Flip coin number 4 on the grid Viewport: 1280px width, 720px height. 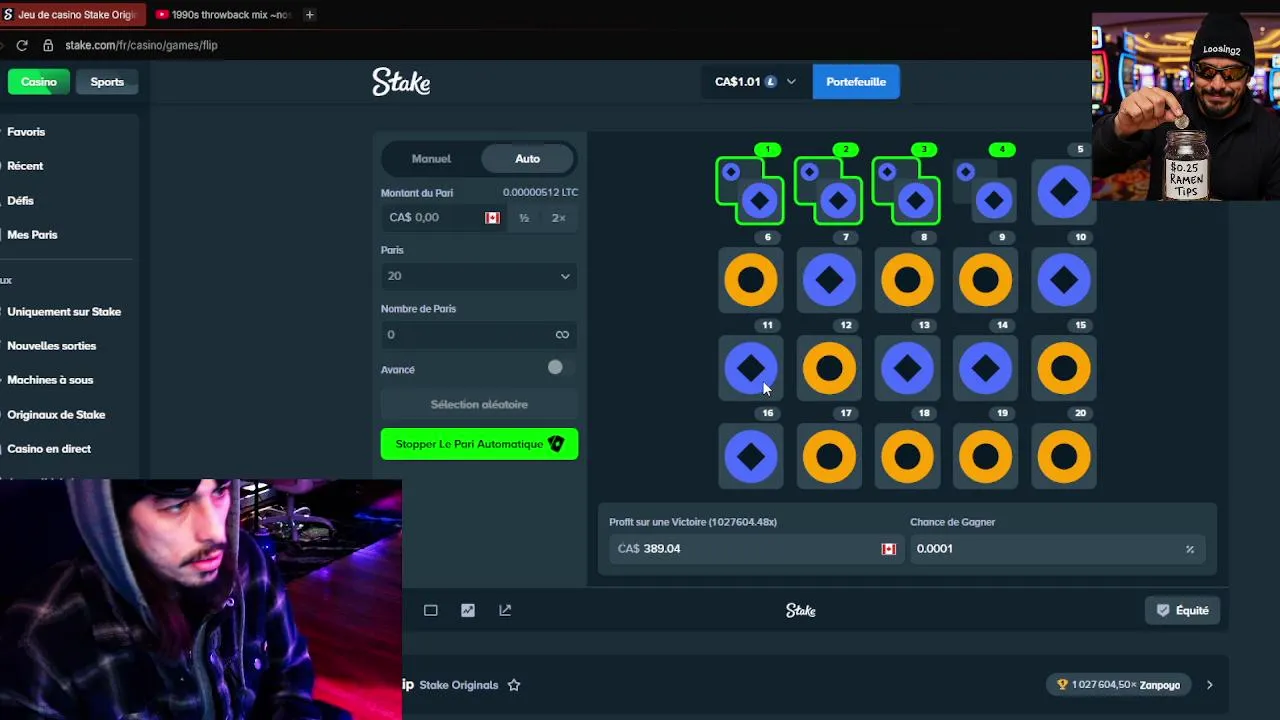984,191
